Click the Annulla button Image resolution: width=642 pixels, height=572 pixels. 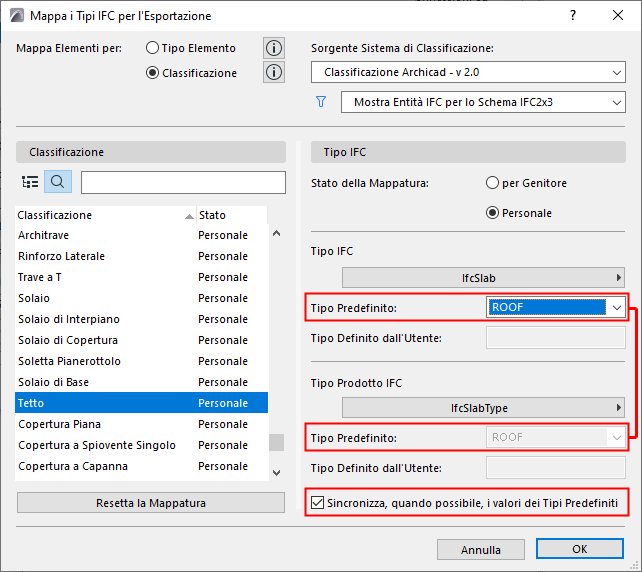[481, 549]
